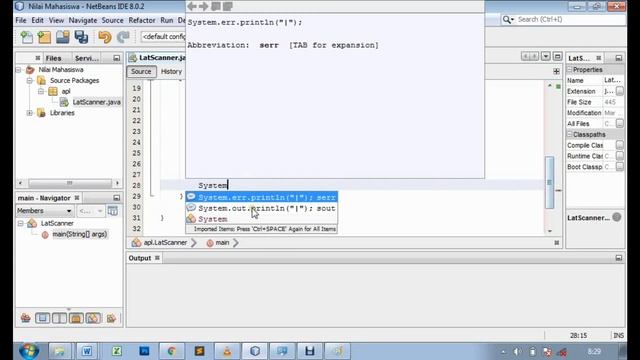Select the System.err.println serr completion item

pyautogui.click(x=262, y=197)
